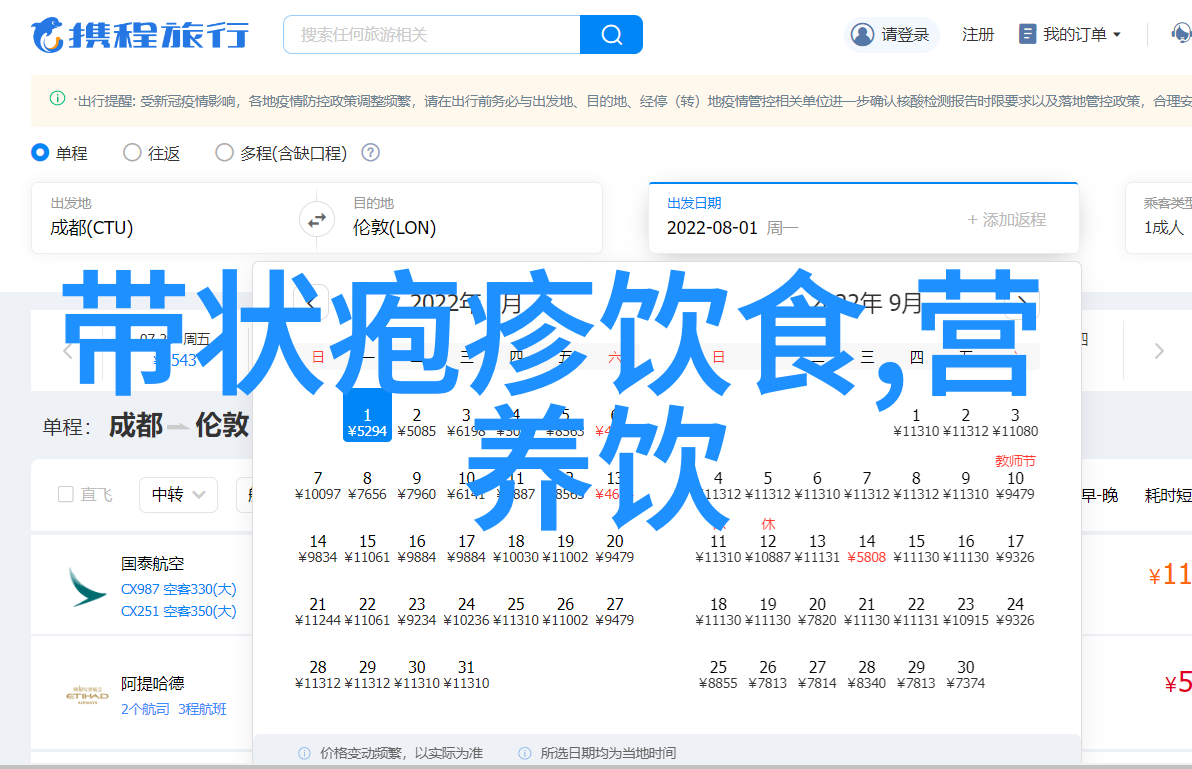Expand the 中转 filter dropdown
This screenshot has height=769, width=1192.
(x=178, y=494)
